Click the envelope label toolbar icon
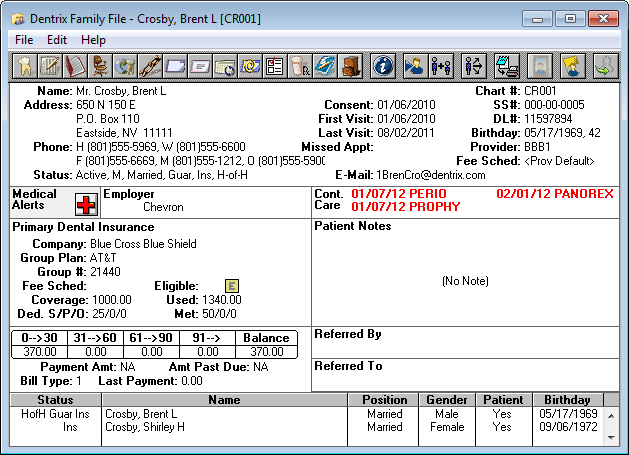The height and width of the screenshot is (455, 629). click(x=199, y=66)
